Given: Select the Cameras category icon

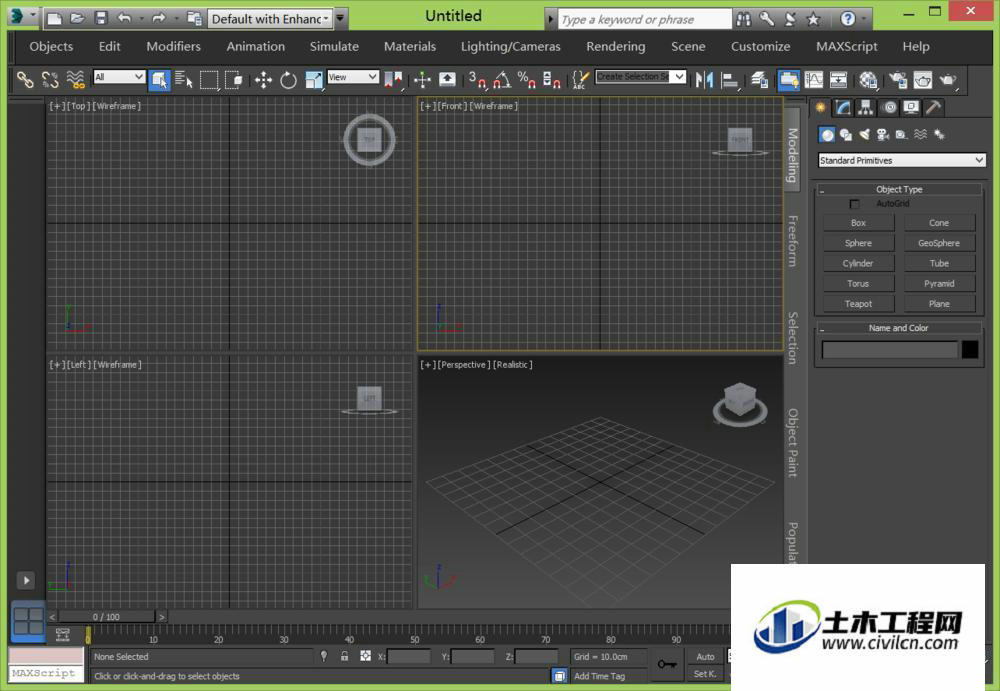Looking at the screenshot, I should click(x=883, y=135).
